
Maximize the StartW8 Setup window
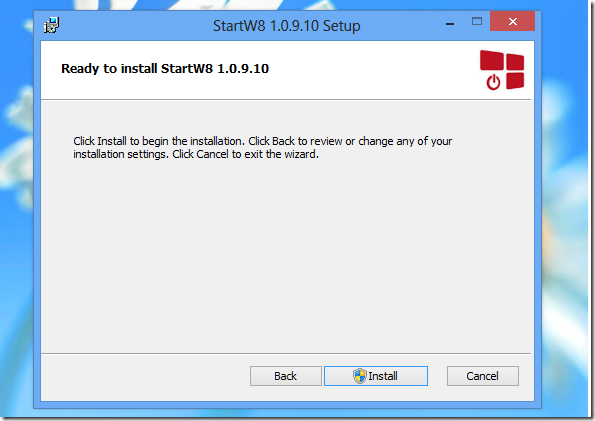[x=477, y=22]
